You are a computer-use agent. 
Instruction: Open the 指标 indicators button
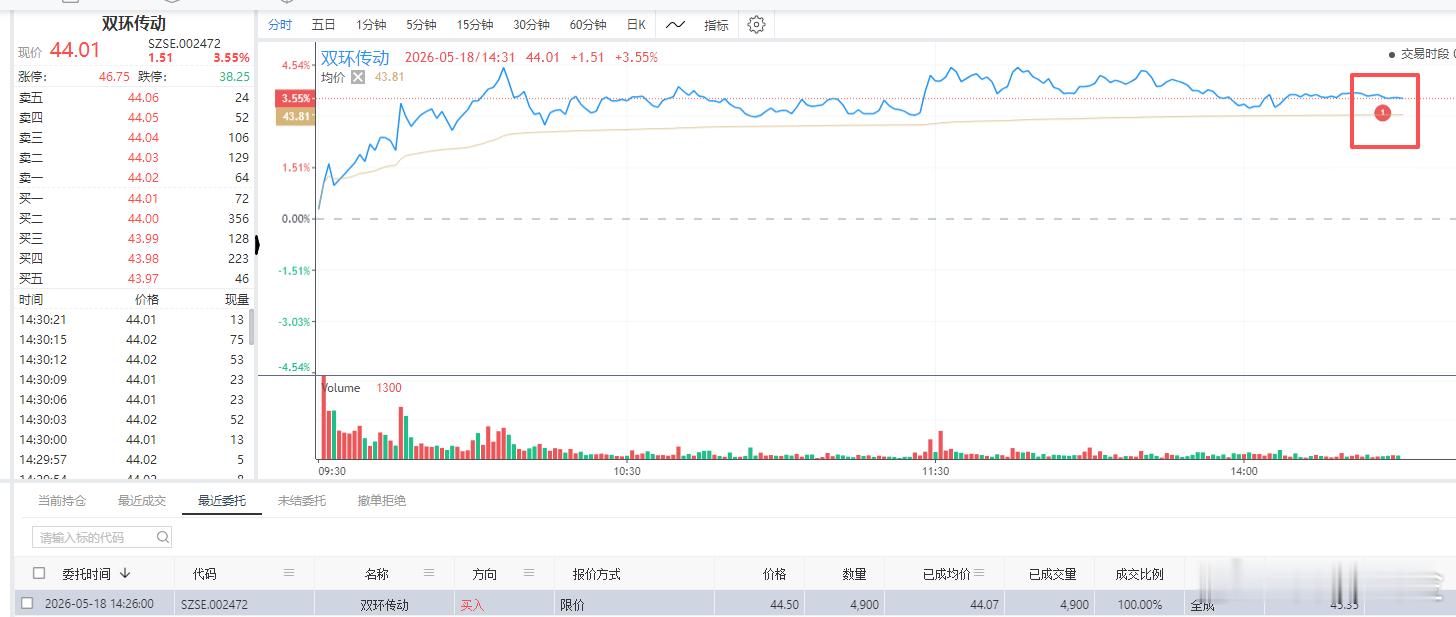[x=716, y=25]
